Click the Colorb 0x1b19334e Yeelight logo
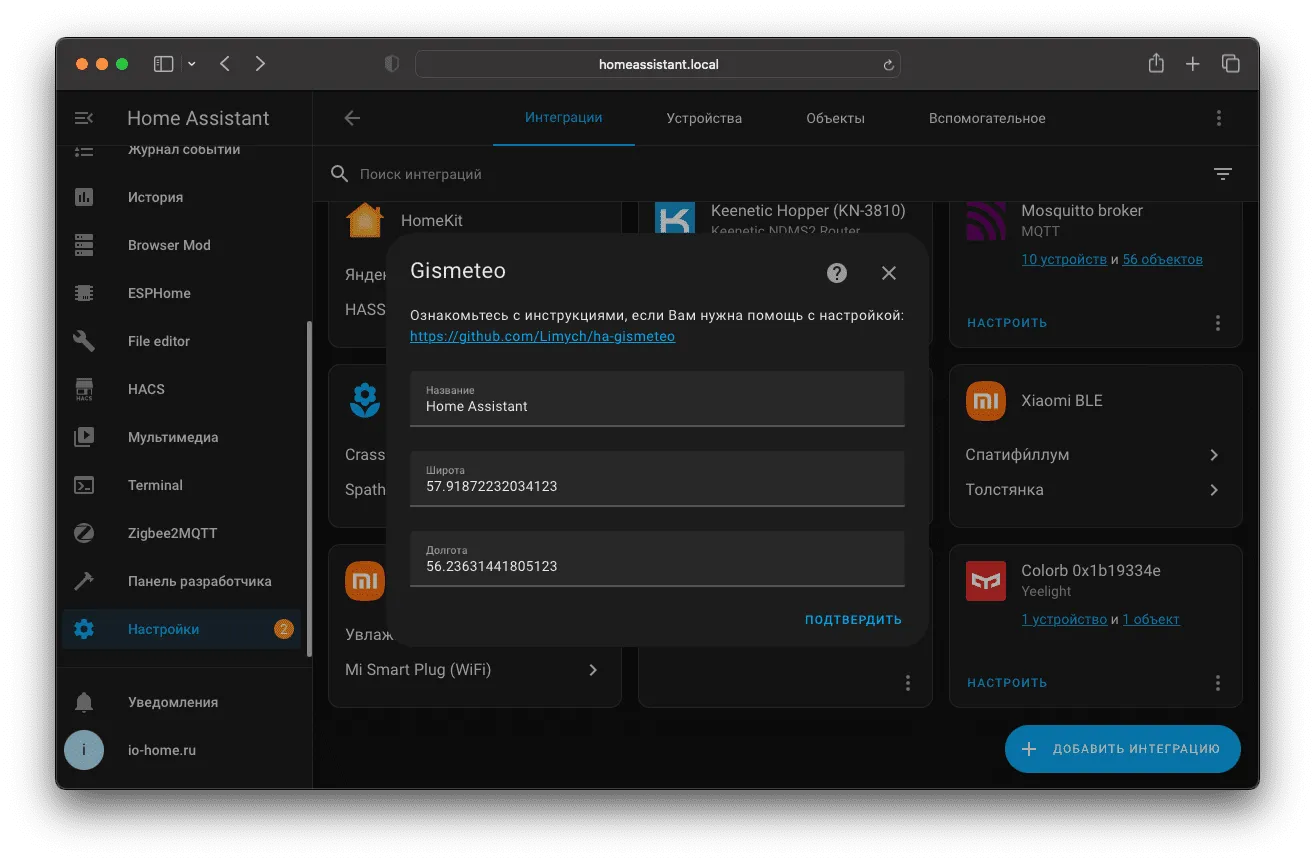 point(986,581)
